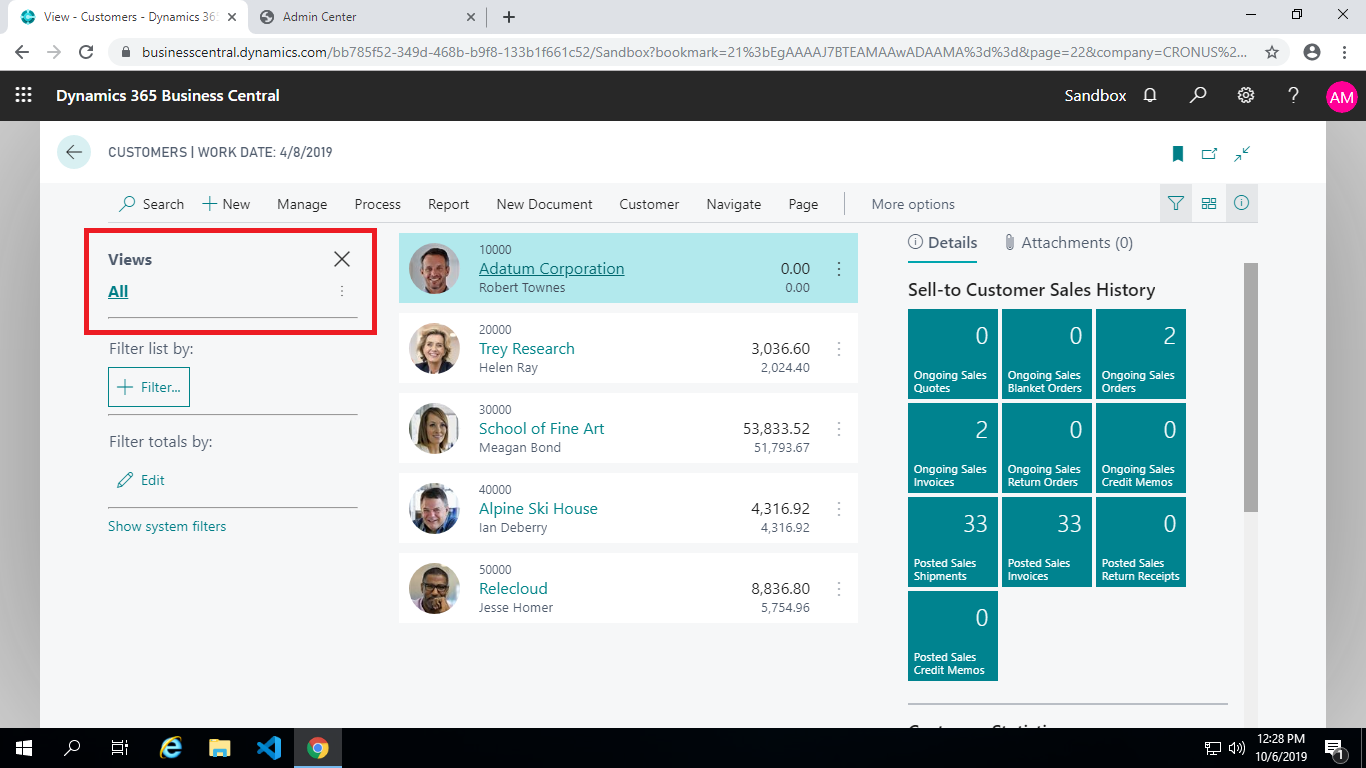
Task: Switch to the Attachments tab
Action: click(x=1069, y=242)
